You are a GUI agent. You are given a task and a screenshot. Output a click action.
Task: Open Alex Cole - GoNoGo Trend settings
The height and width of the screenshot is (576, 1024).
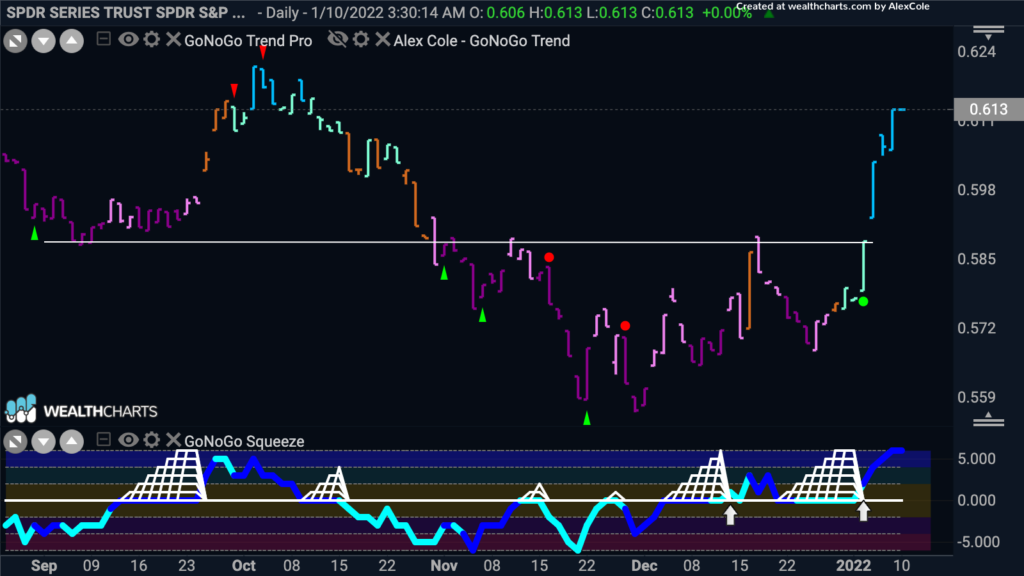(x=361, y=39)
